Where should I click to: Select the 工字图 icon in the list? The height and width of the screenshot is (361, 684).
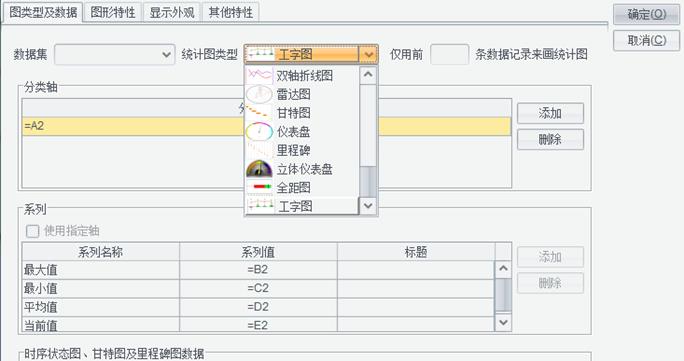260,206
